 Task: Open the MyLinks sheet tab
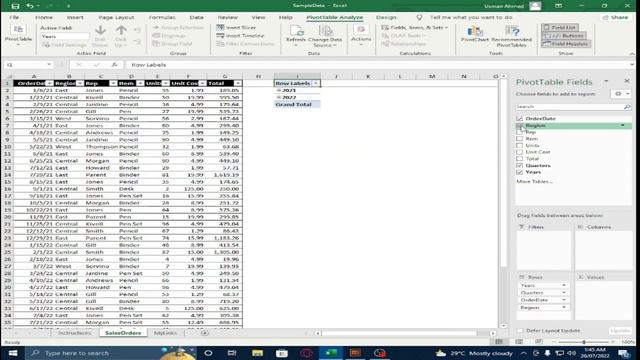[x=165, y=333]
